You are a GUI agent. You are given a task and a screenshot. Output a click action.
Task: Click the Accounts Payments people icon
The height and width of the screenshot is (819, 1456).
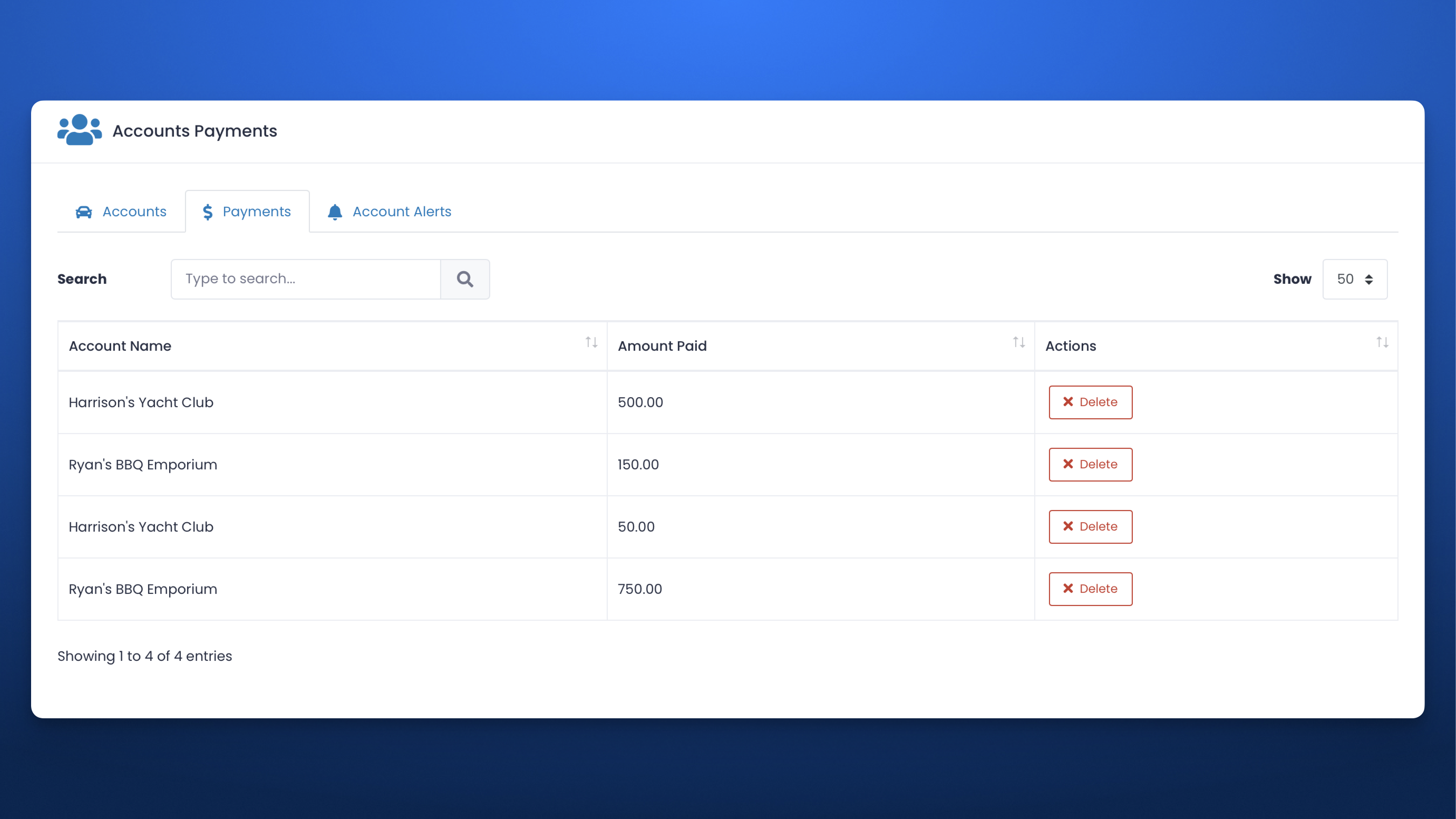coord(79,130)
